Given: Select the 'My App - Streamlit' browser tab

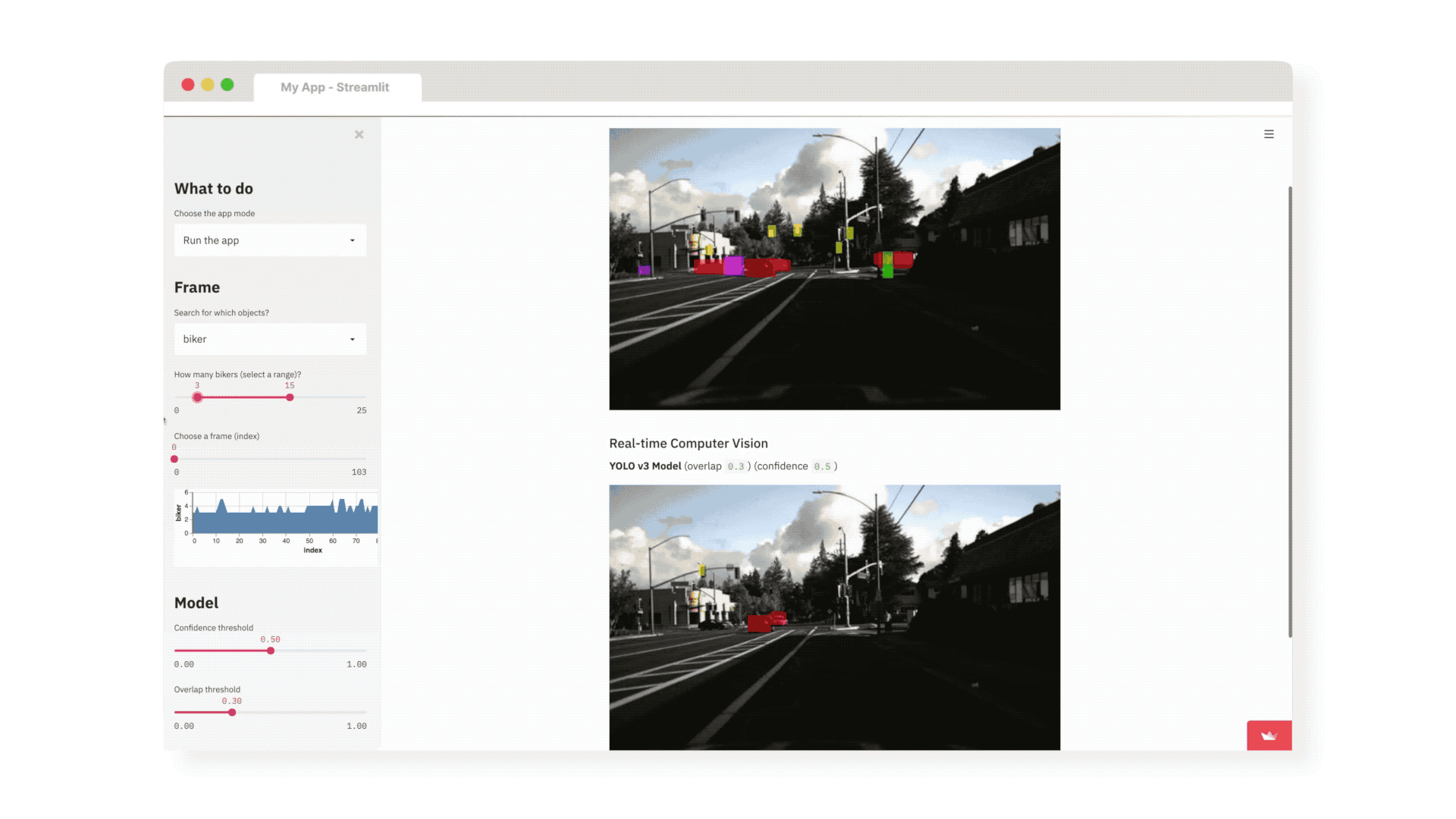Looking at the screenshot, I should 335,87.
